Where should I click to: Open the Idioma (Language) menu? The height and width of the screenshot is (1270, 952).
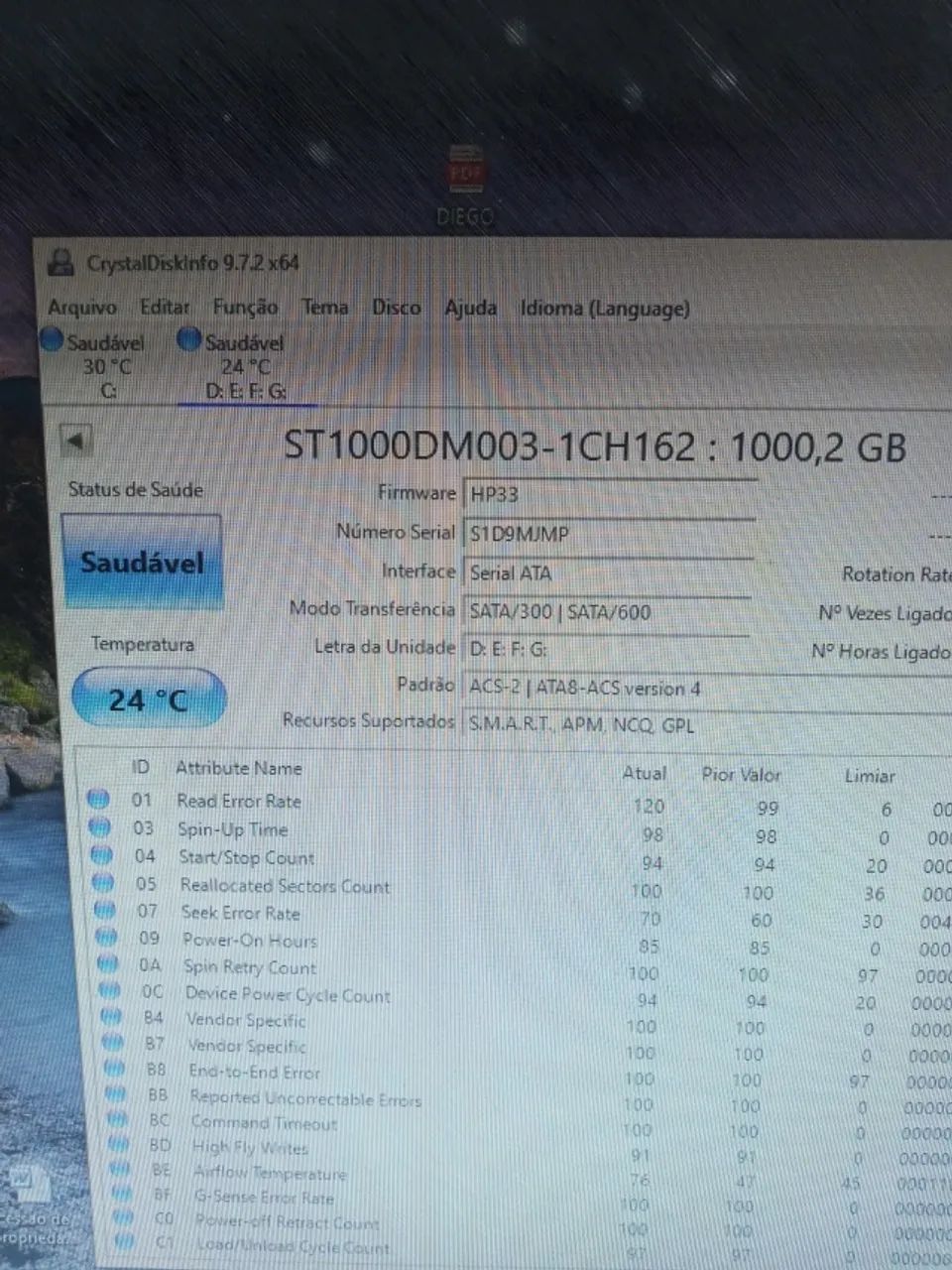pyautogui.click(x=605, y=309)
